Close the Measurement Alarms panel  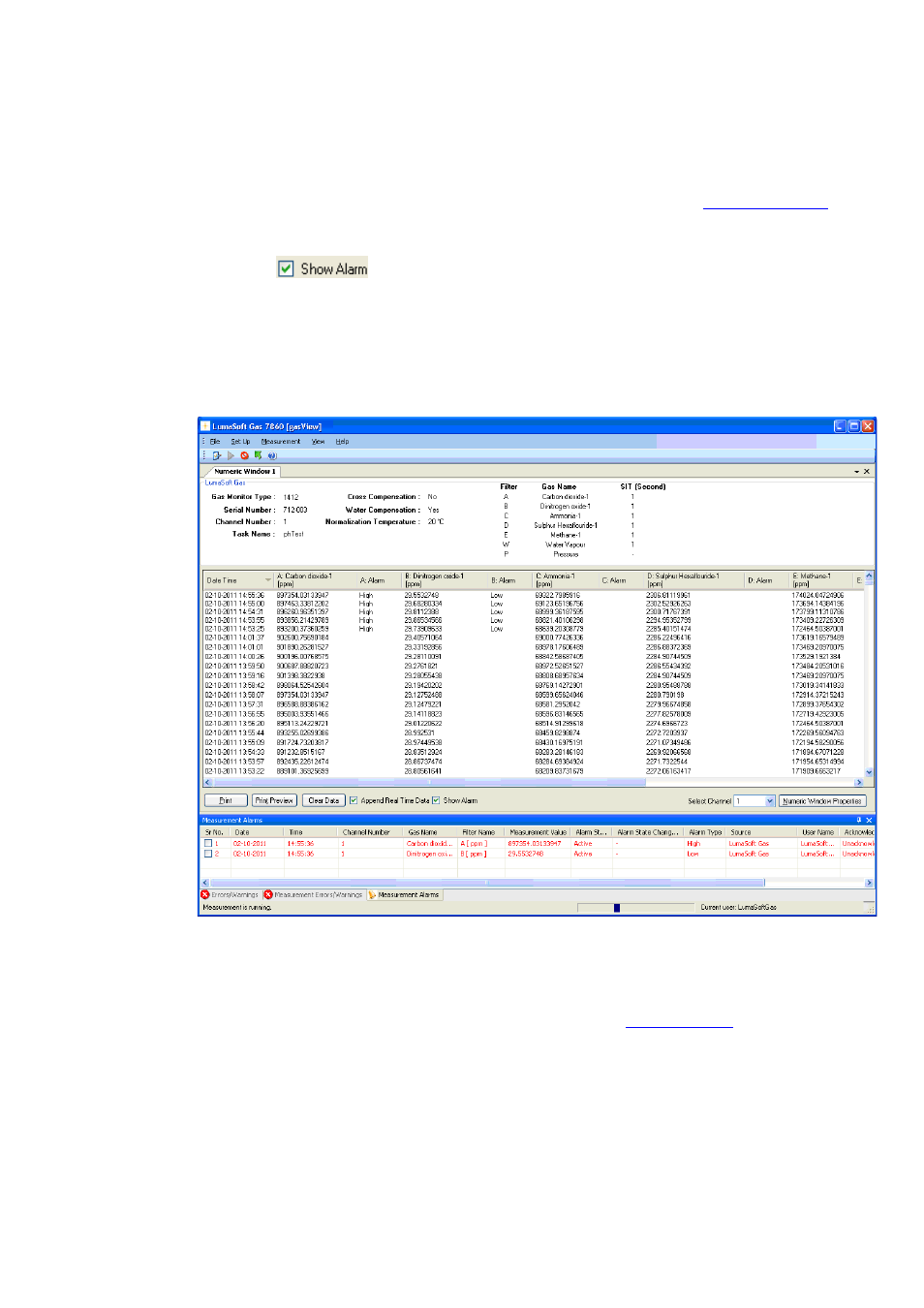(869, 820)
